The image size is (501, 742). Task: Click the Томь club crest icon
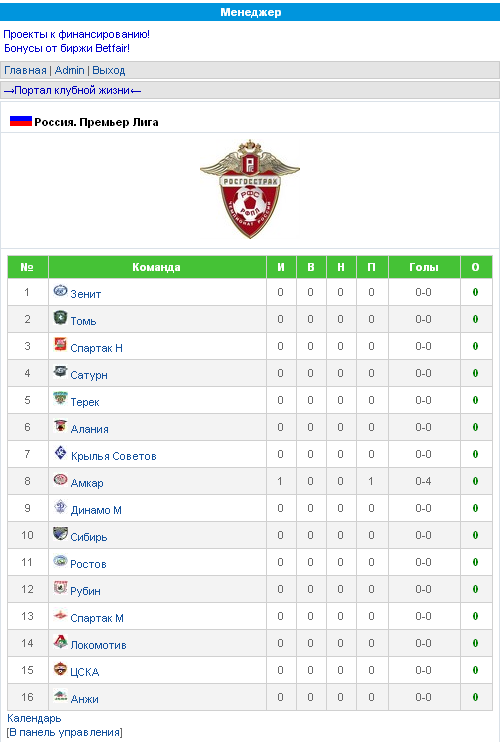coord(60,318)
